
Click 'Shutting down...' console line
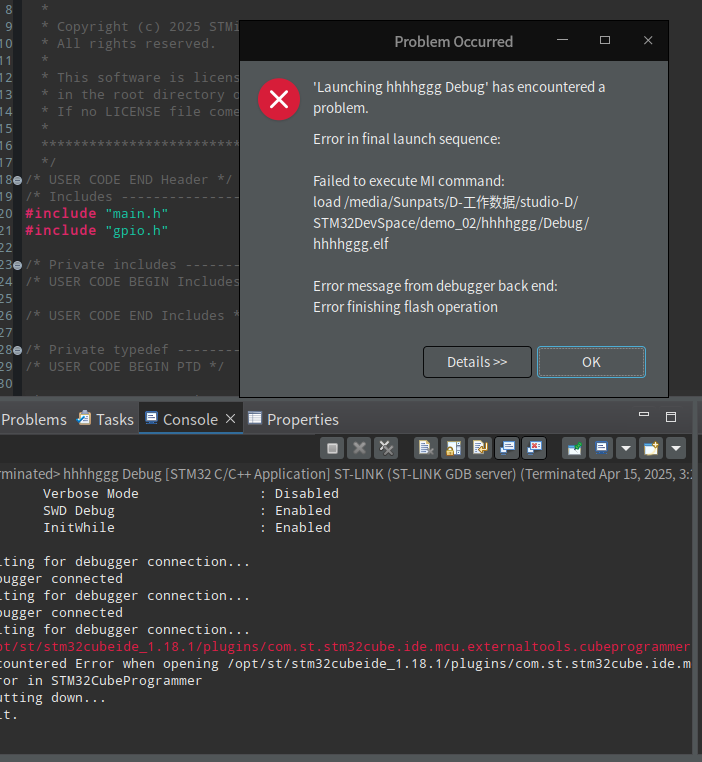click(53, 697)
